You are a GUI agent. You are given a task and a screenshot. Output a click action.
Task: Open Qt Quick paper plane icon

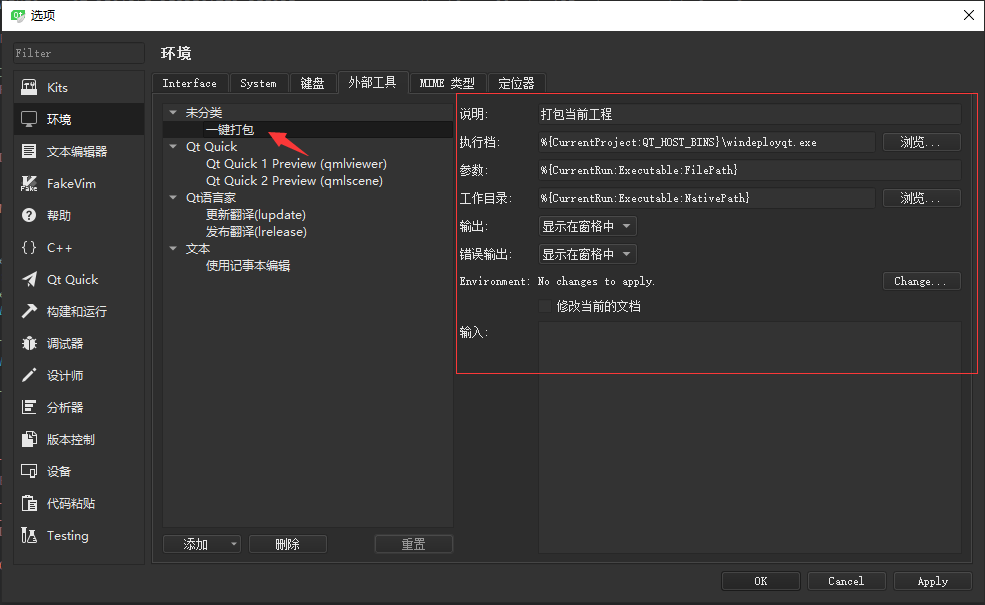tap(29, 280)
